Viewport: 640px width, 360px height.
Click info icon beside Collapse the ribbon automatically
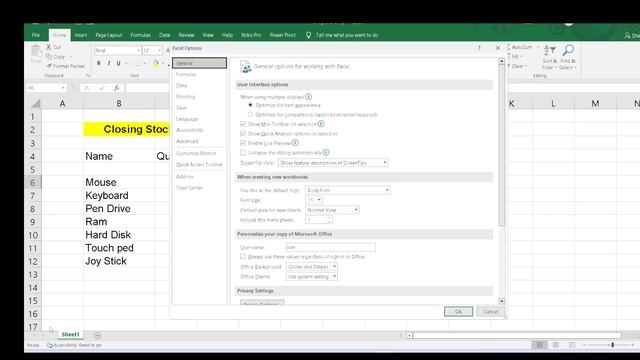pyautogui.click(x=326, y=152)
